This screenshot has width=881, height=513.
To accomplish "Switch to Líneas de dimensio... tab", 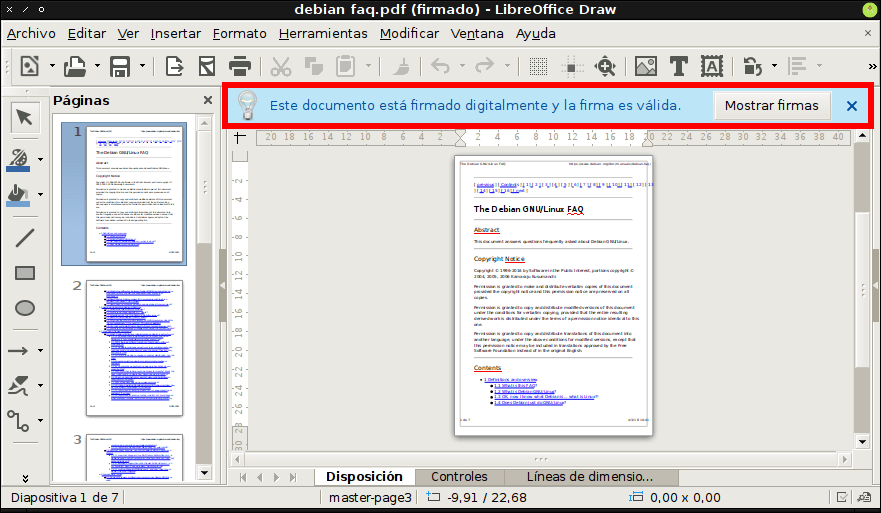I will click(590, 476).
